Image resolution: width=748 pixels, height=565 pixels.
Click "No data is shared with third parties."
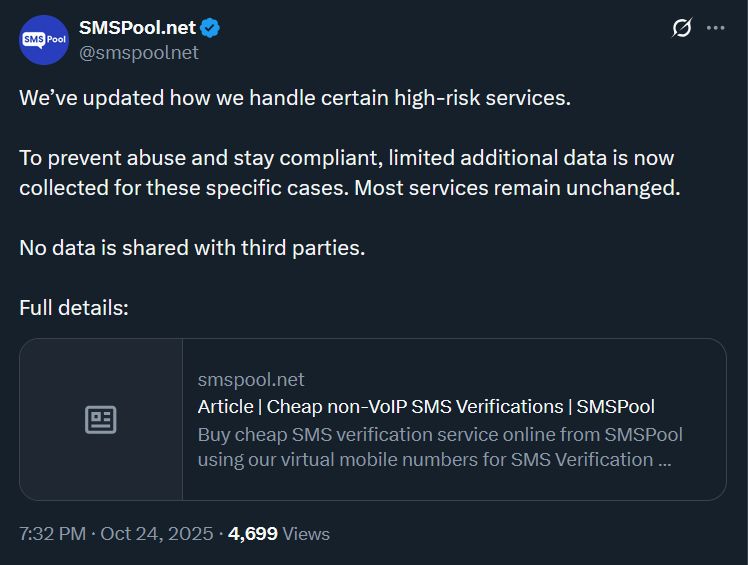(x=192, y=247)
